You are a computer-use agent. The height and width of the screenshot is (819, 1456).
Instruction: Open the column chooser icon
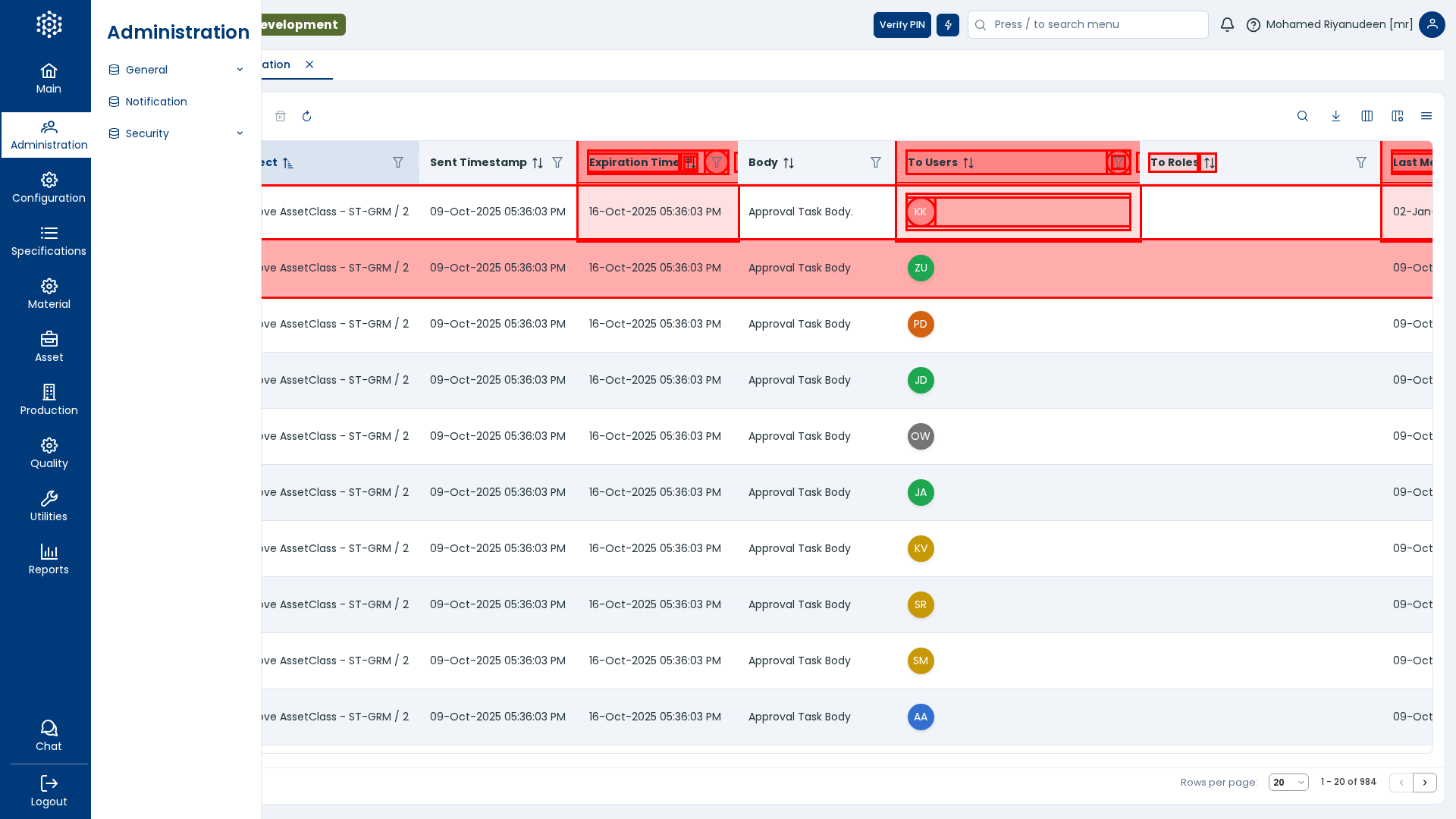pyautogui.click(x=1367, y=116)
